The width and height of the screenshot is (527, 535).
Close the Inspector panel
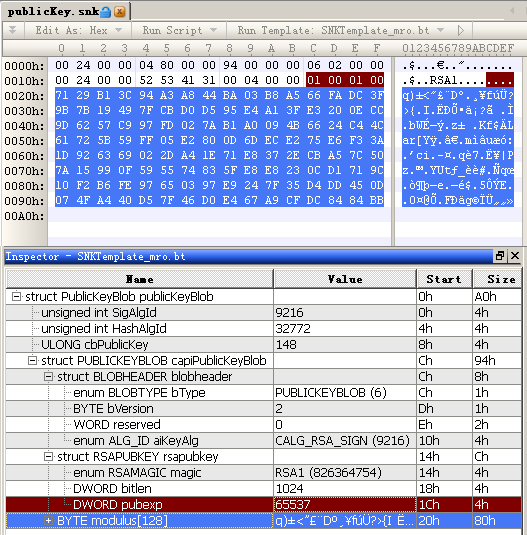515,256
